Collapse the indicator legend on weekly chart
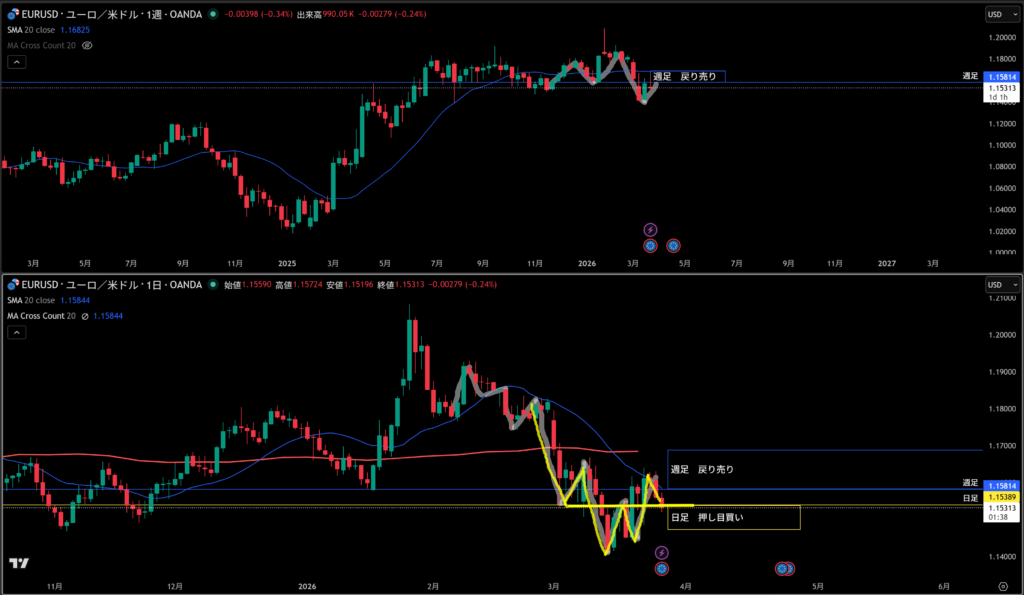Image resolution: width=1024 pixels, height=595 pixels. pos(15,60)
